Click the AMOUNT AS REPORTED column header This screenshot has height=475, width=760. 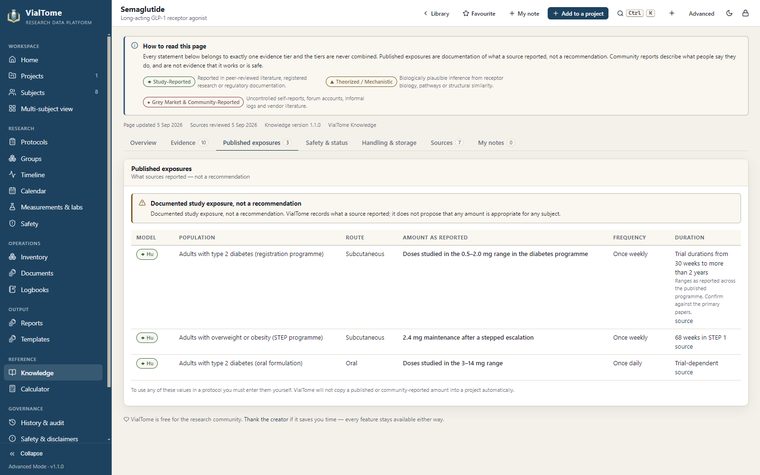click(x=435, y=238)
